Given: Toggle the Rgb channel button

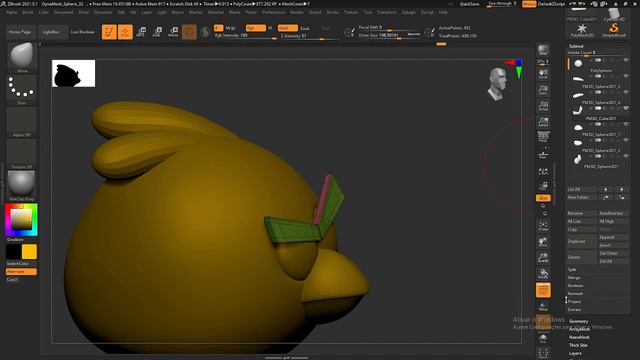Looking at the screenshot, I should 256,28.
